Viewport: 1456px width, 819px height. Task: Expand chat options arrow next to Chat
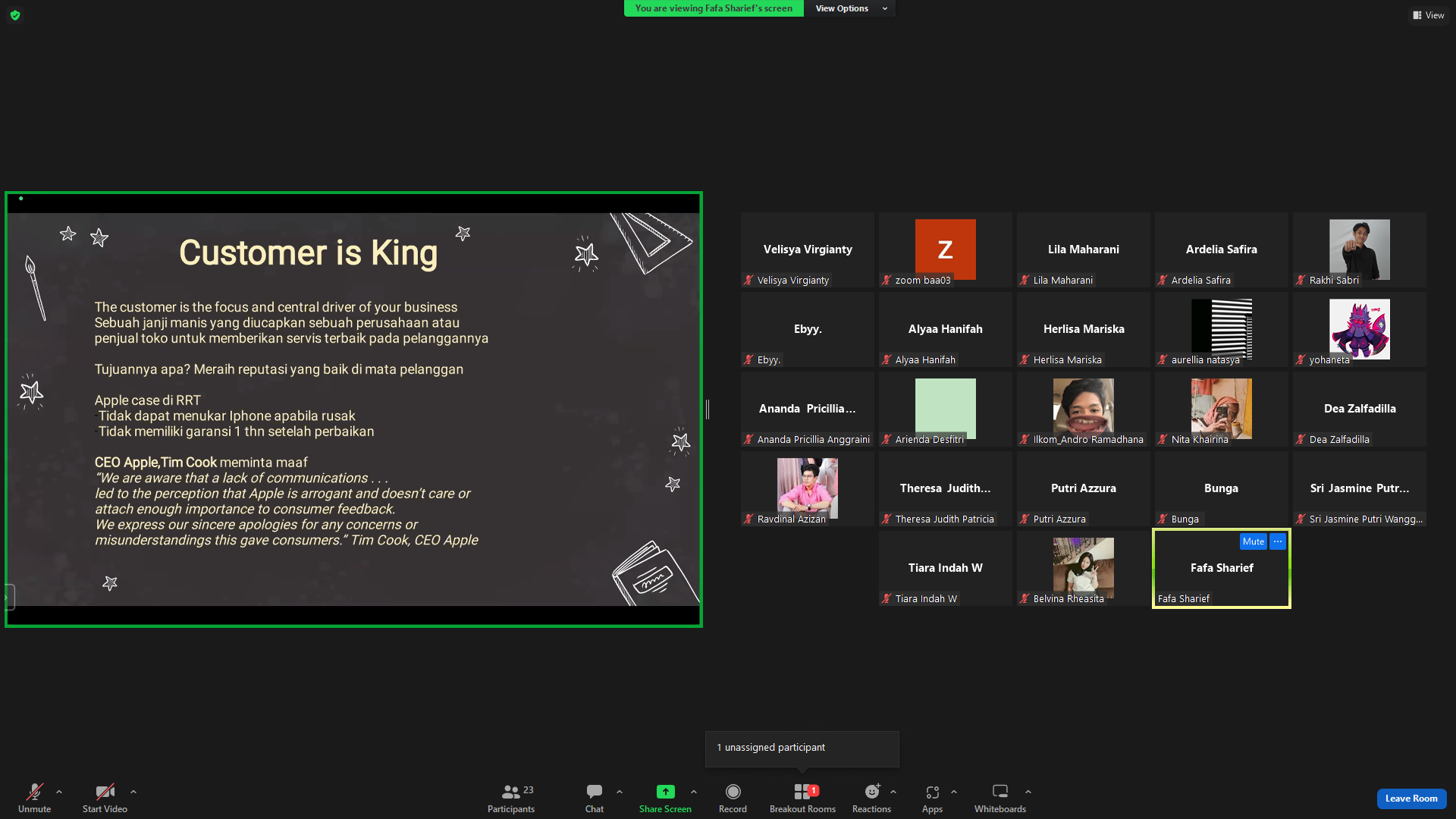click(620, 792)
